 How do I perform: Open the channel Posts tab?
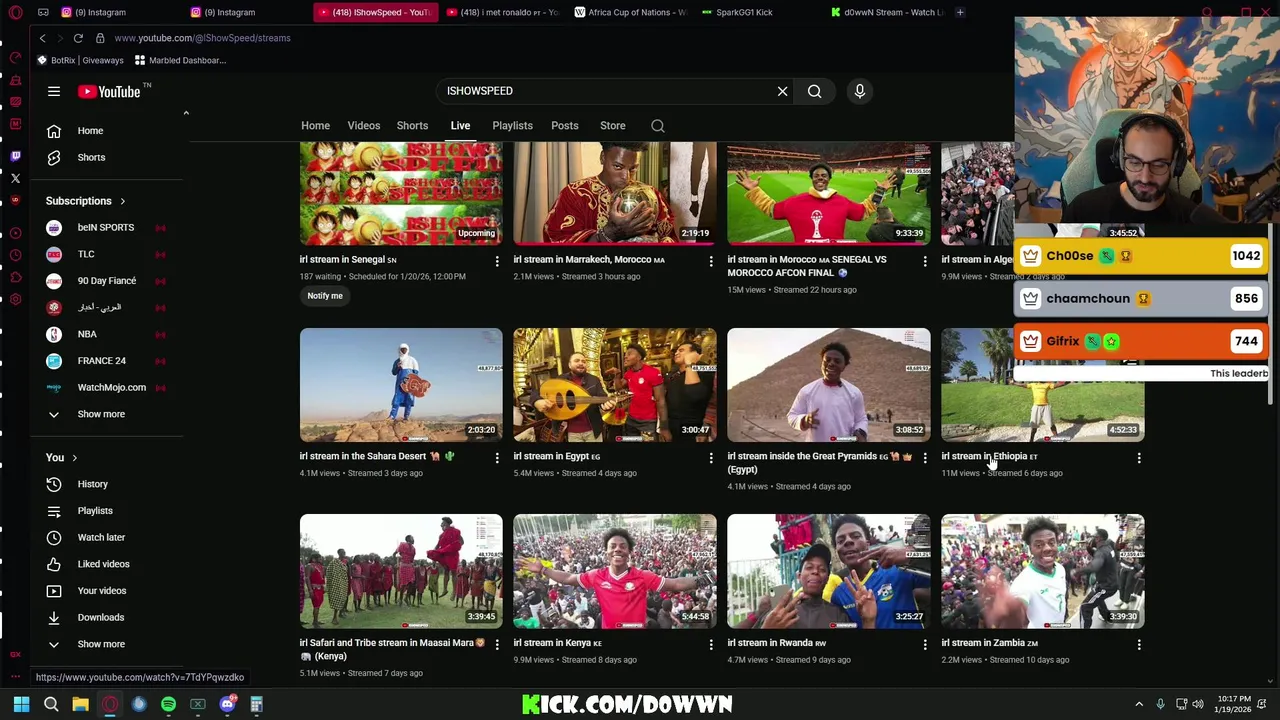[565, 126]
